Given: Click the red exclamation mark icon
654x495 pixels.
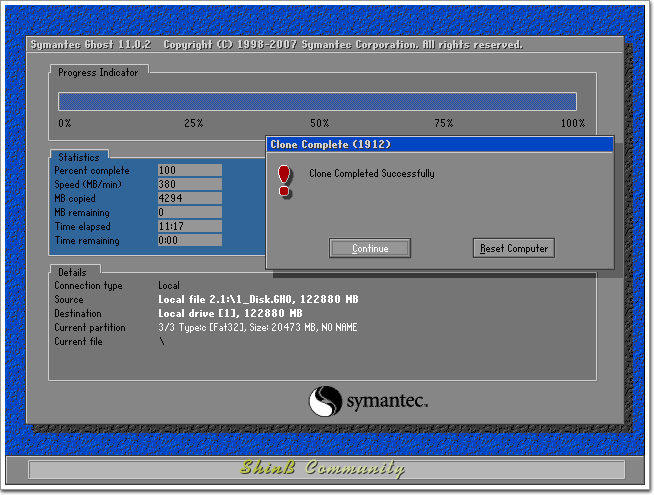Looking at the screenshot, I should [284, 181].
